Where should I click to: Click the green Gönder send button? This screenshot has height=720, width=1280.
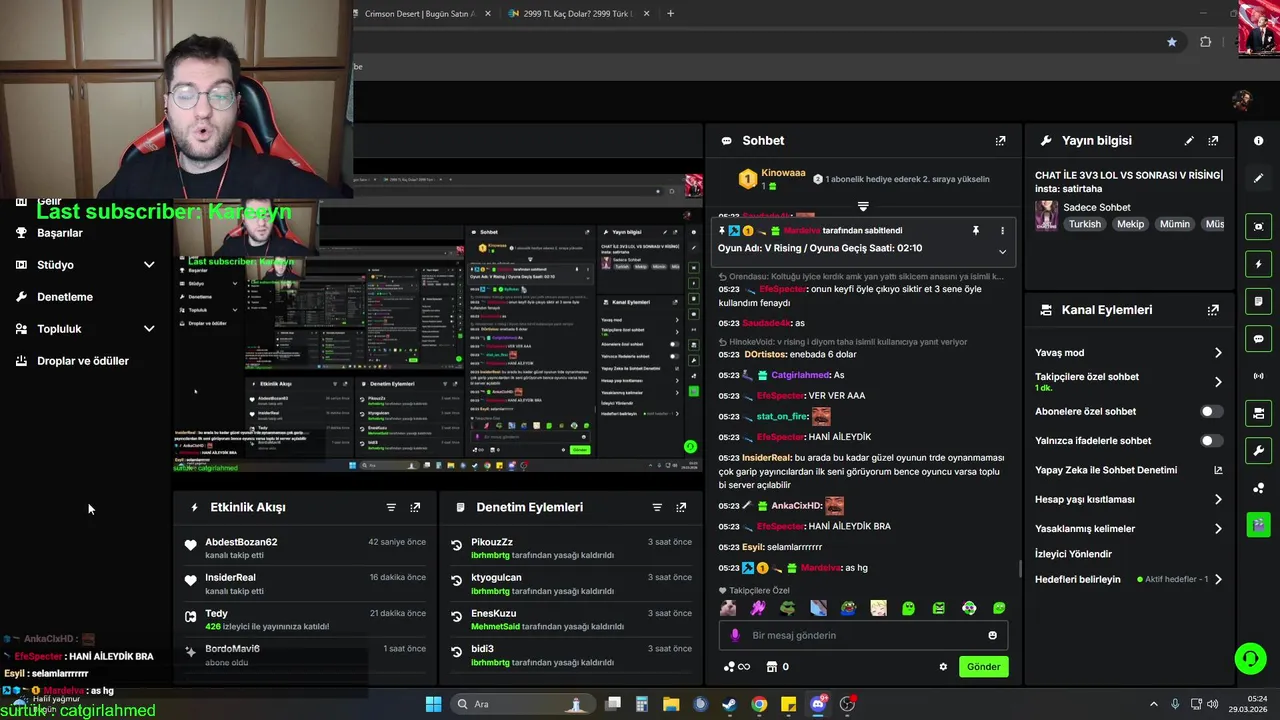click(983, 667)
